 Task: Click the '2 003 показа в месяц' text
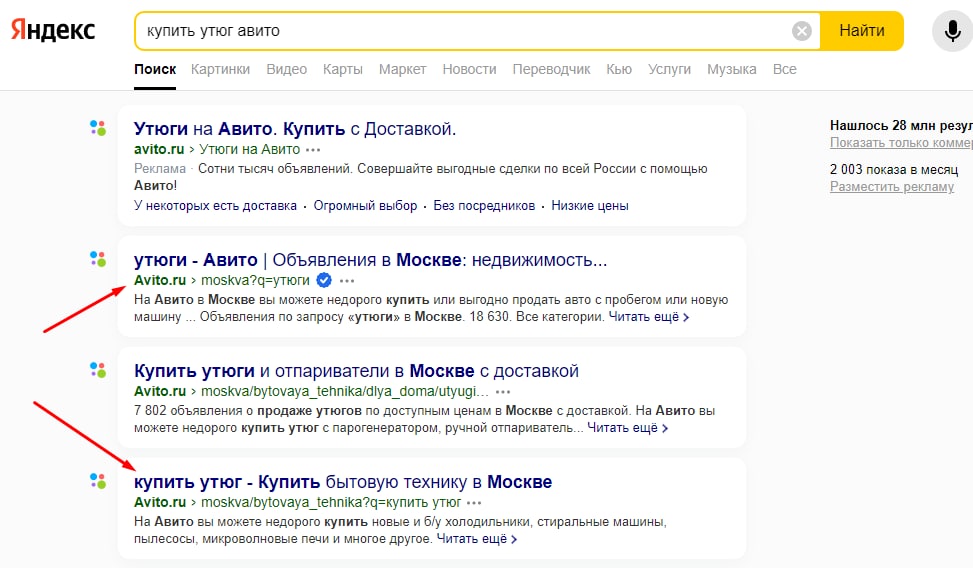[894, 169]
